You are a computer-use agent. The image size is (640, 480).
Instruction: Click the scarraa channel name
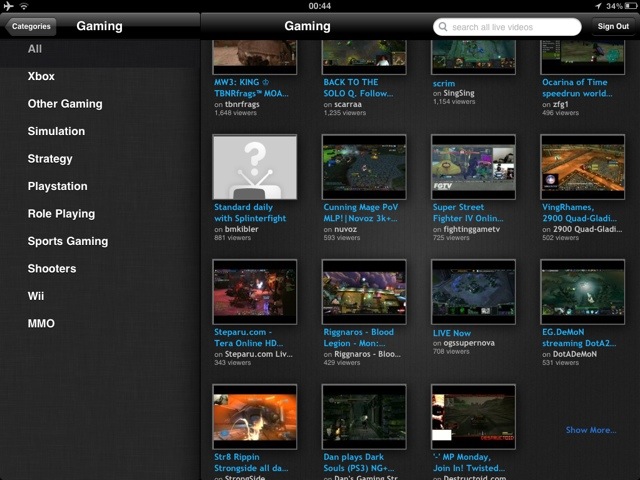pos(348,104)
